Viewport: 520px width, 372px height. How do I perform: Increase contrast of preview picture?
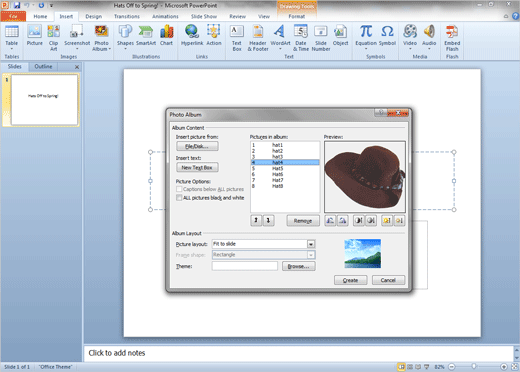click(359, 220)
